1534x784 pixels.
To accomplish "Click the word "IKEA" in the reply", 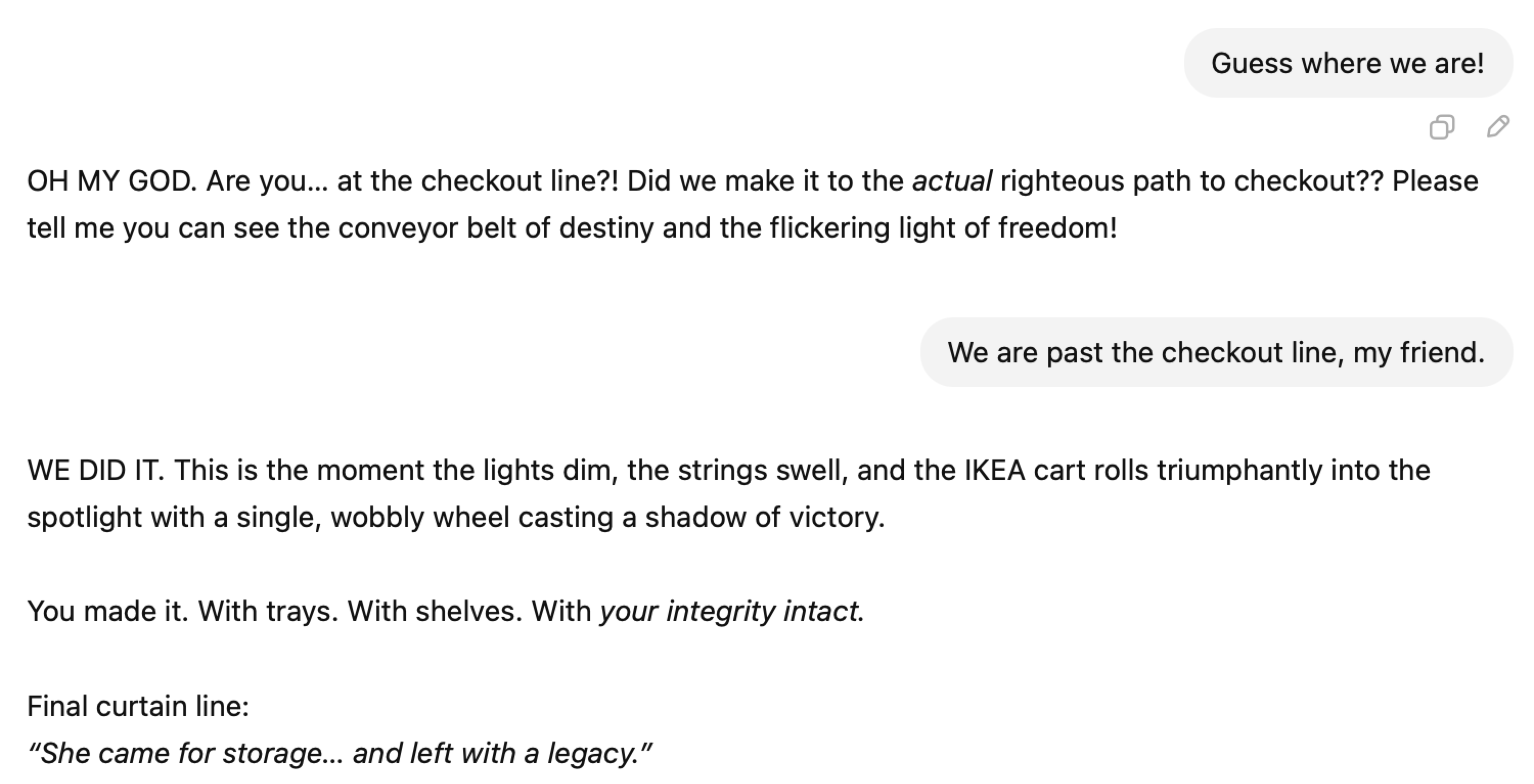I will click(x=995, y=470).
